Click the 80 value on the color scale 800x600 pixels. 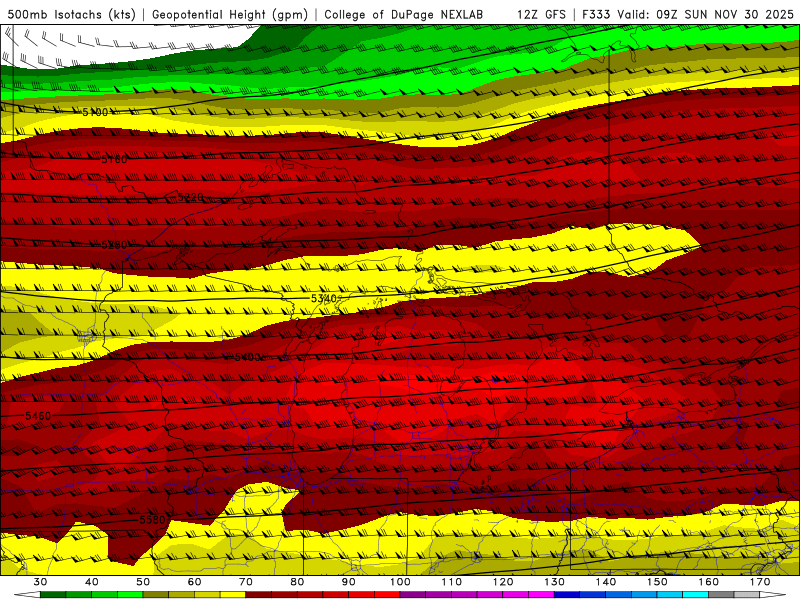(297, 582)
